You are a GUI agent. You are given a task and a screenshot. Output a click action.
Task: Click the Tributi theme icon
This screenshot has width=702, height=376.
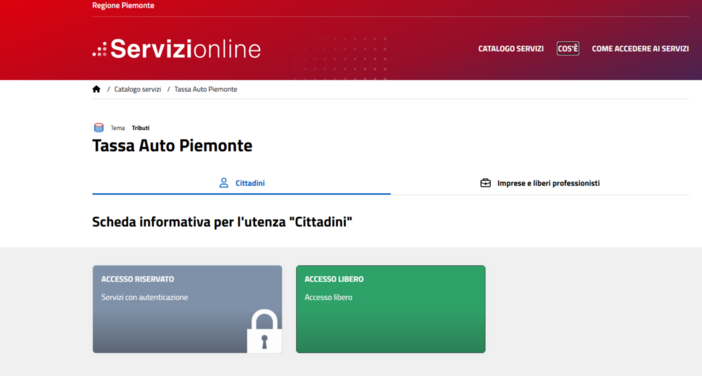[x=98, y=128]
